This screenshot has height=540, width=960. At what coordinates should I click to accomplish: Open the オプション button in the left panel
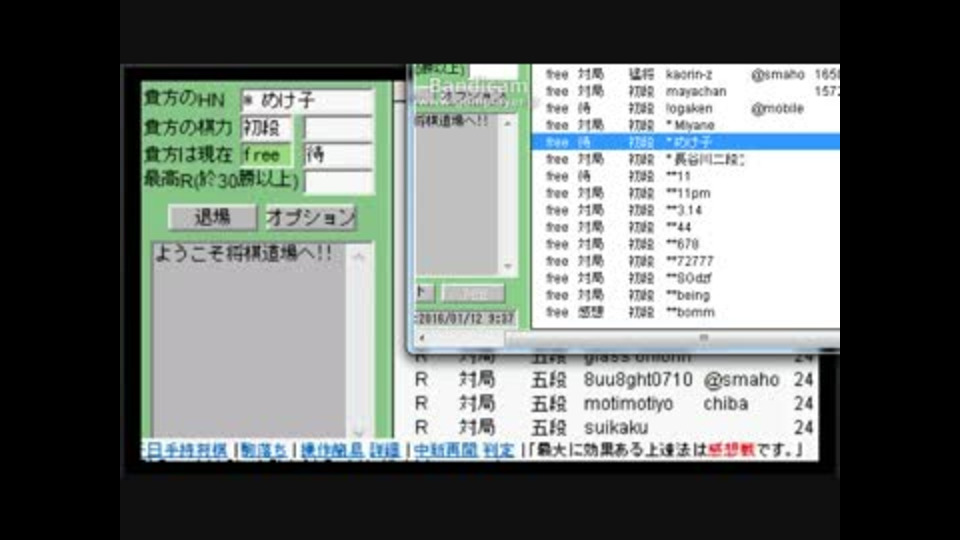pos(310,217)
